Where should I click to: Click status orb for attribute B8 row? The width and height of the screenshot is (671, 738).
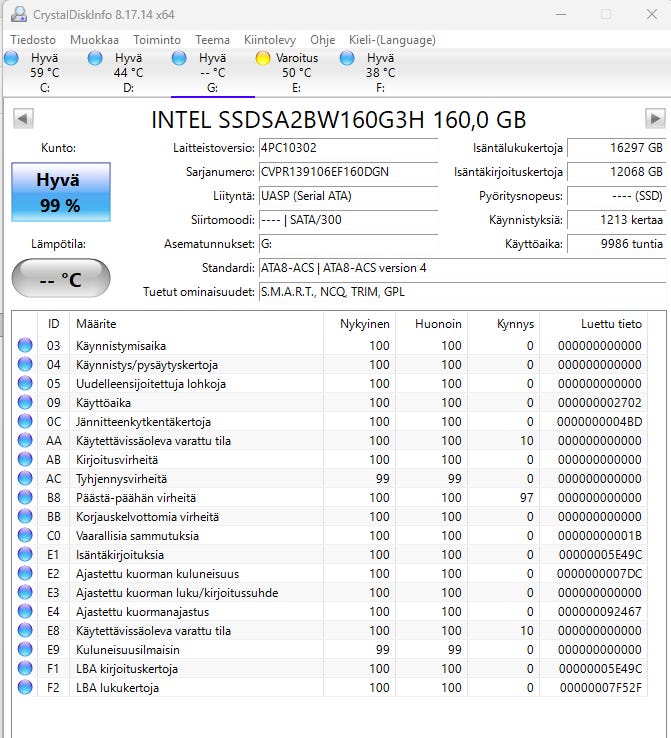(x=25, y=498)
